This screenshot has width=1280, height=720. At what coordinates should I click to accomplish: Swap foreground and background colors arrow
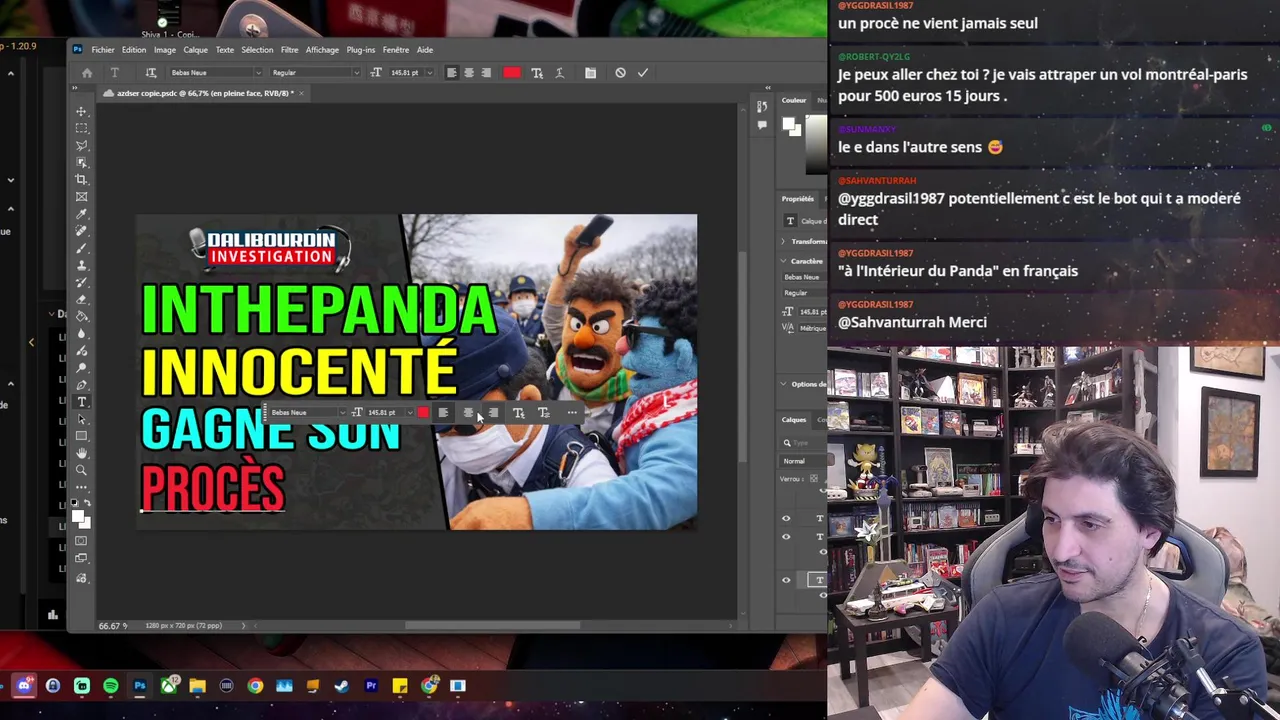click(x=88, y=503)
